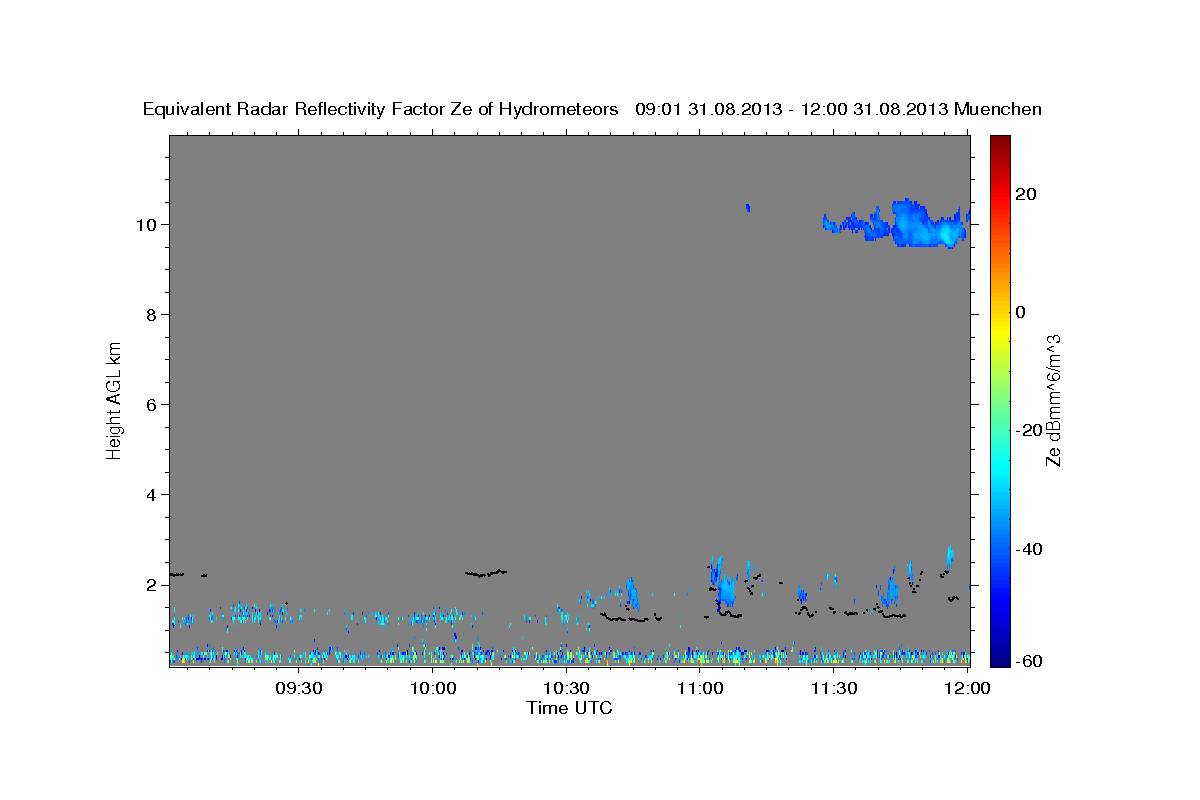Viewport: 1200px width, 800px height.
Task: Click the 'Time UTC' axis label
Action: click(569, 708)
